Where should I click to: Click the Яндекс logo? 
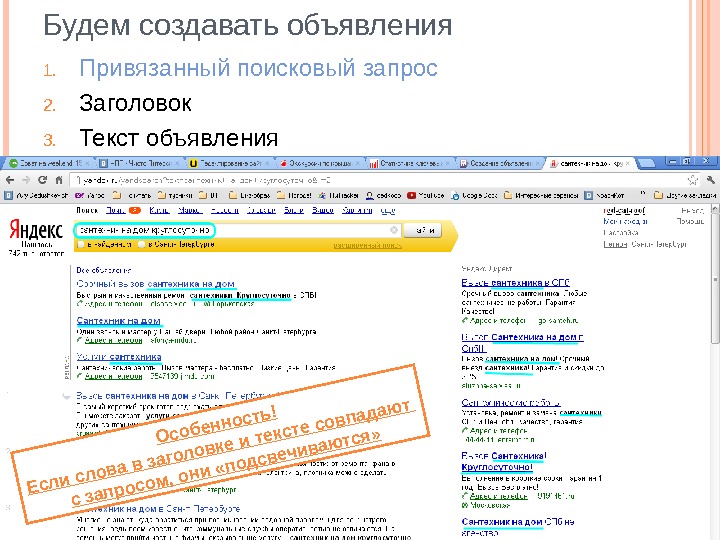pos(36,229)
